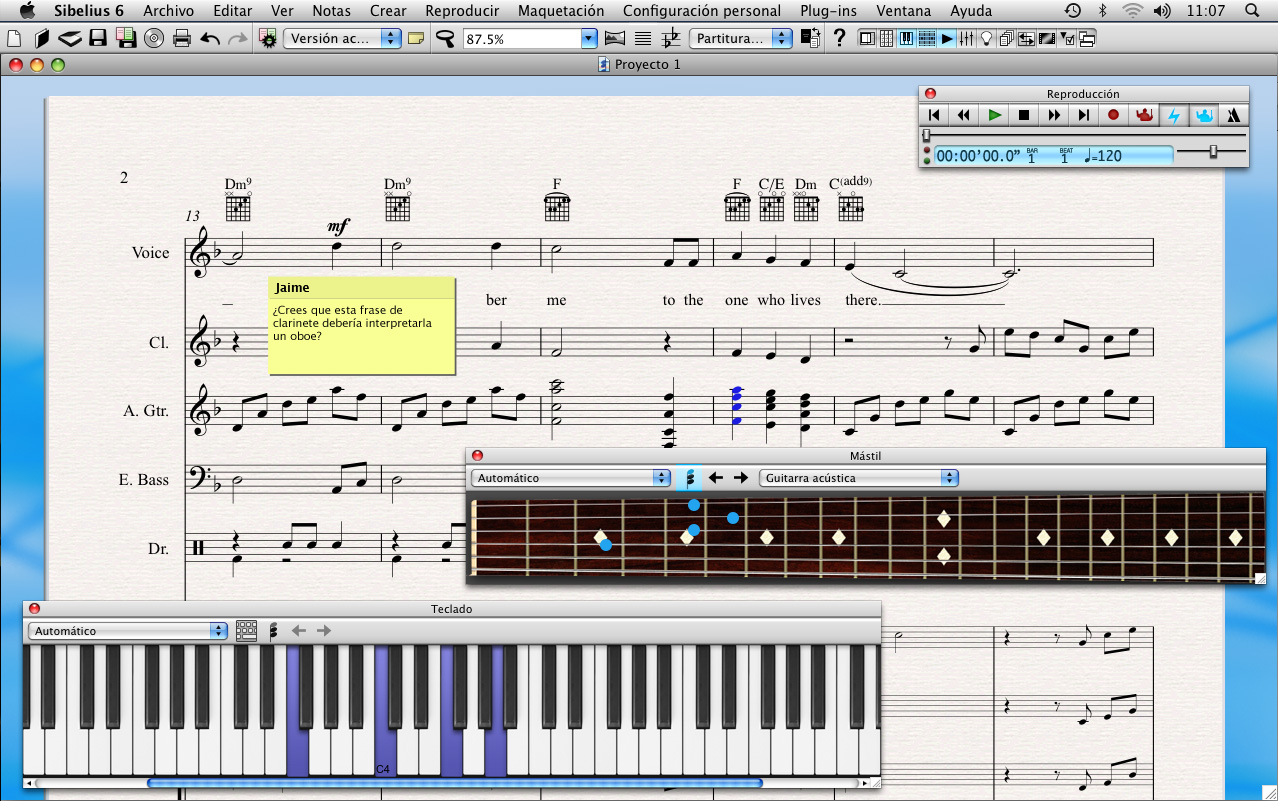Click the fast-forward button in Reproducción

click(1054, 115)
